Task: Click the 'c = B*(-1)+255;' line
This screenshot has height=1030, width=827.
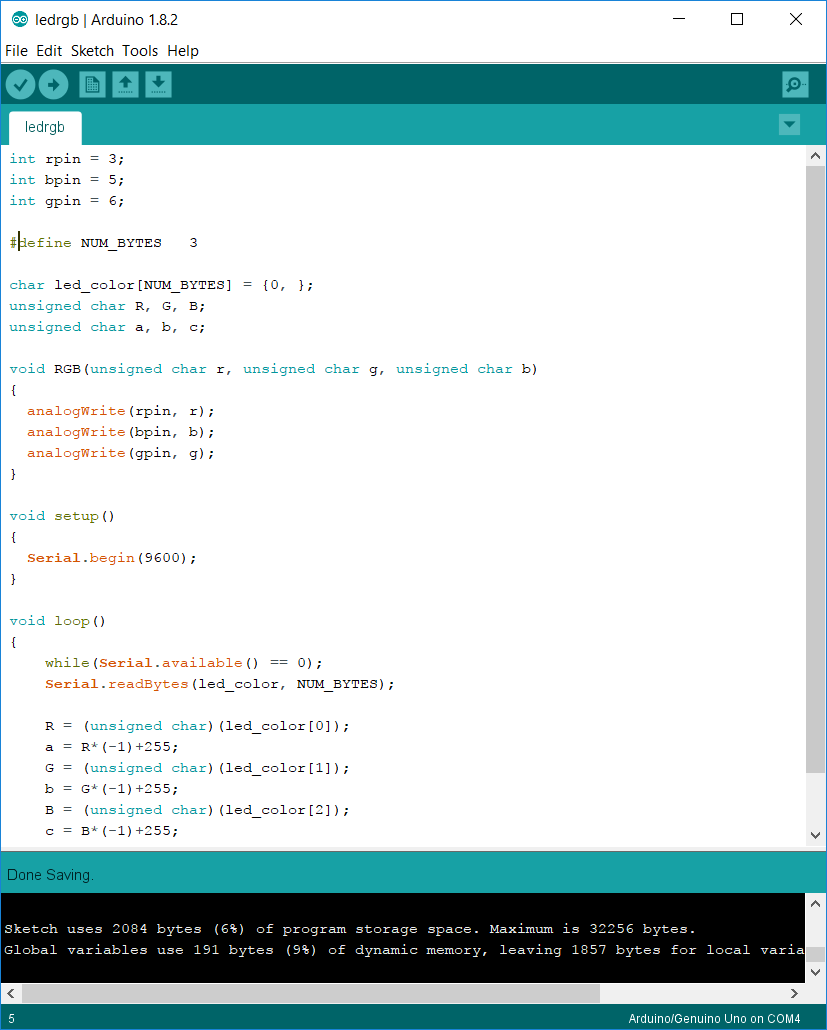Action: [112, 831]
